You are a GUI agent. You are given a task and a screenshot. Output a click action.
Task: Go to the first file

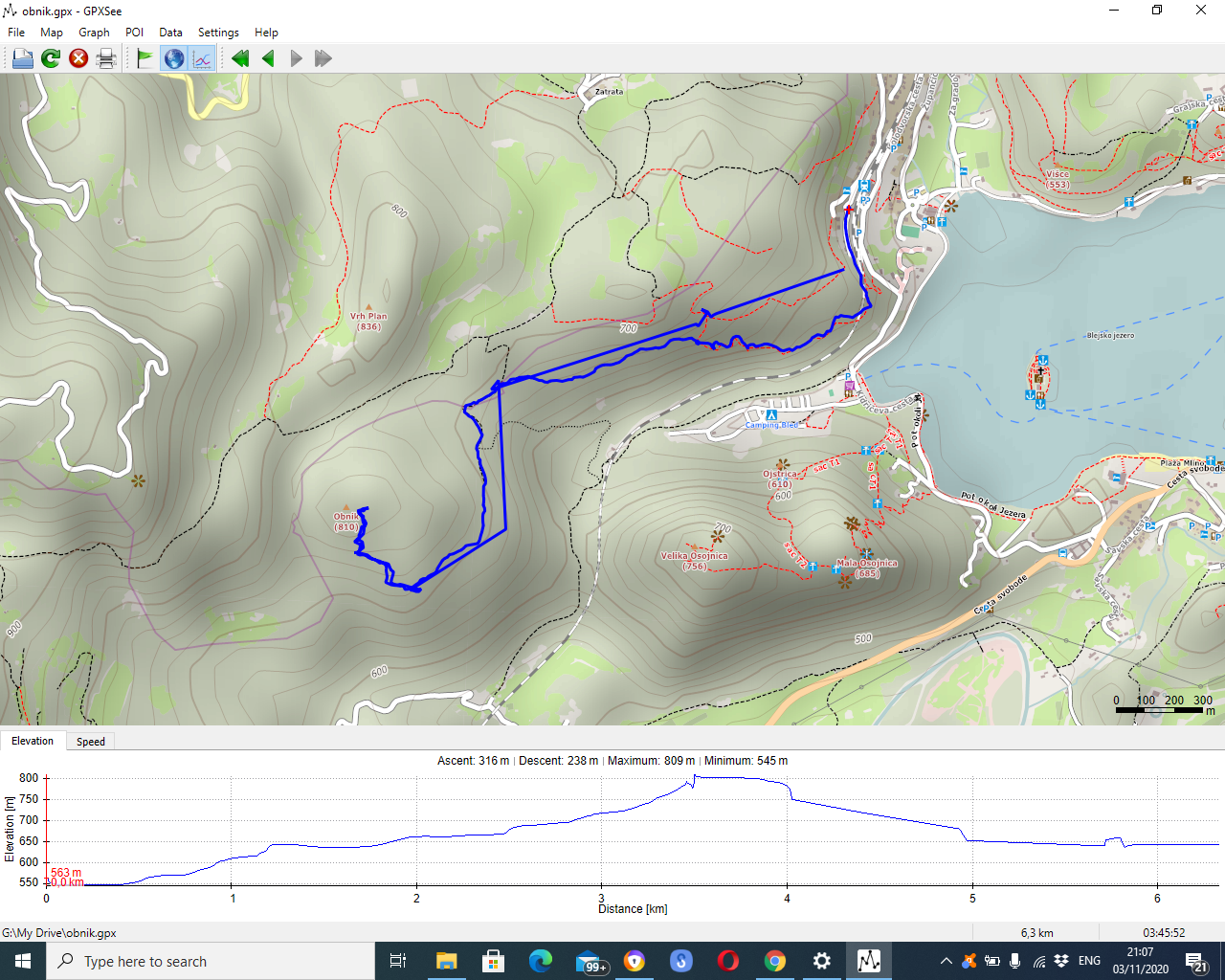click(x=240, y=58)
